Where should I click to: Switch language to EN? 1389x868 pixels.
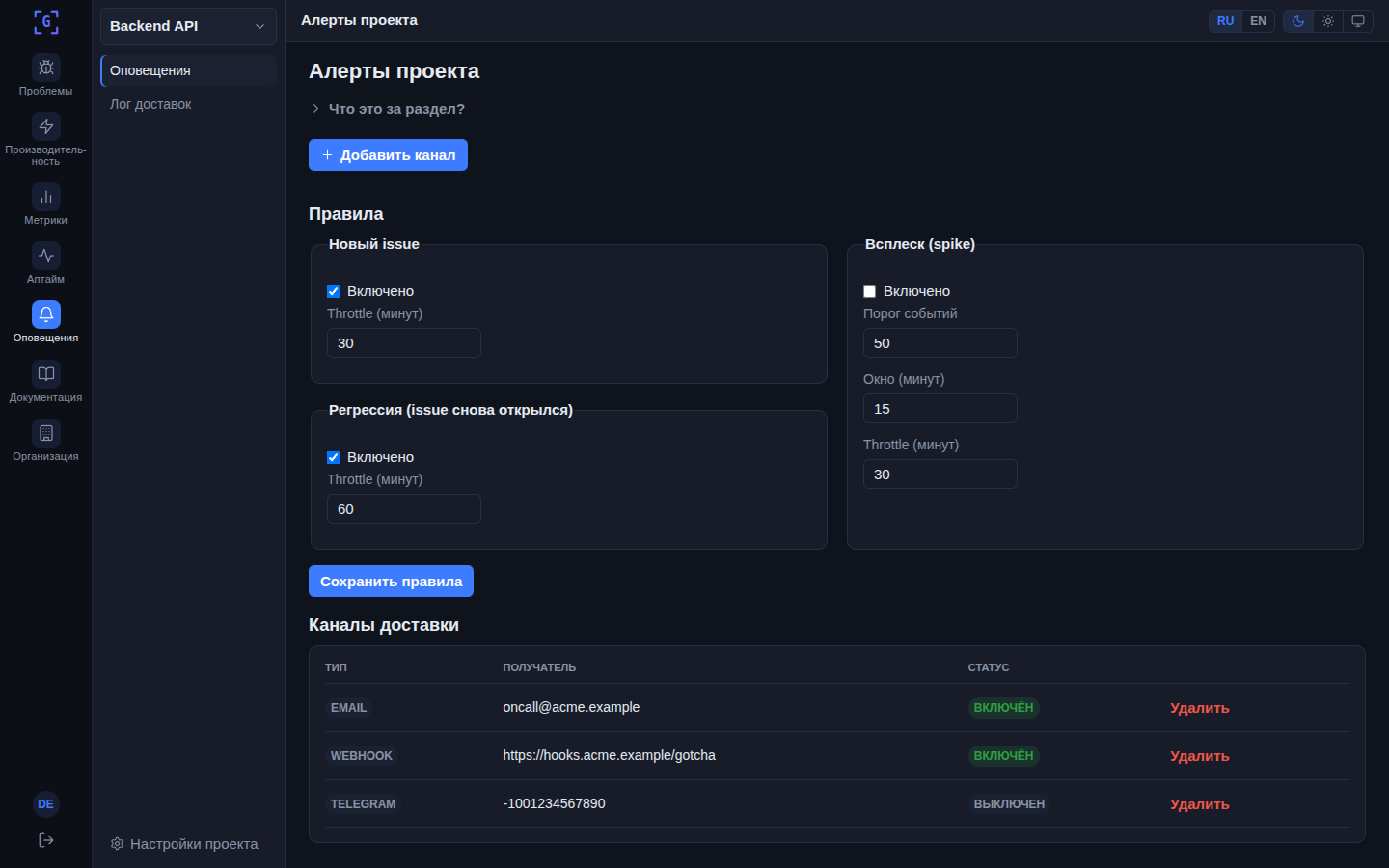(1258, 21)
